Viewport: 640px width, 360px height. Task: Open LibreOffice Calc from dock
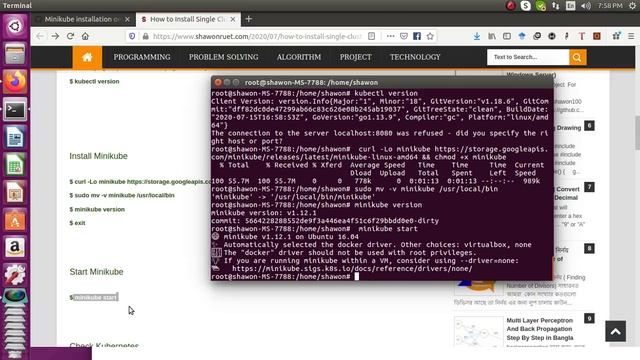pyautogui.click(x=15, y=165)
